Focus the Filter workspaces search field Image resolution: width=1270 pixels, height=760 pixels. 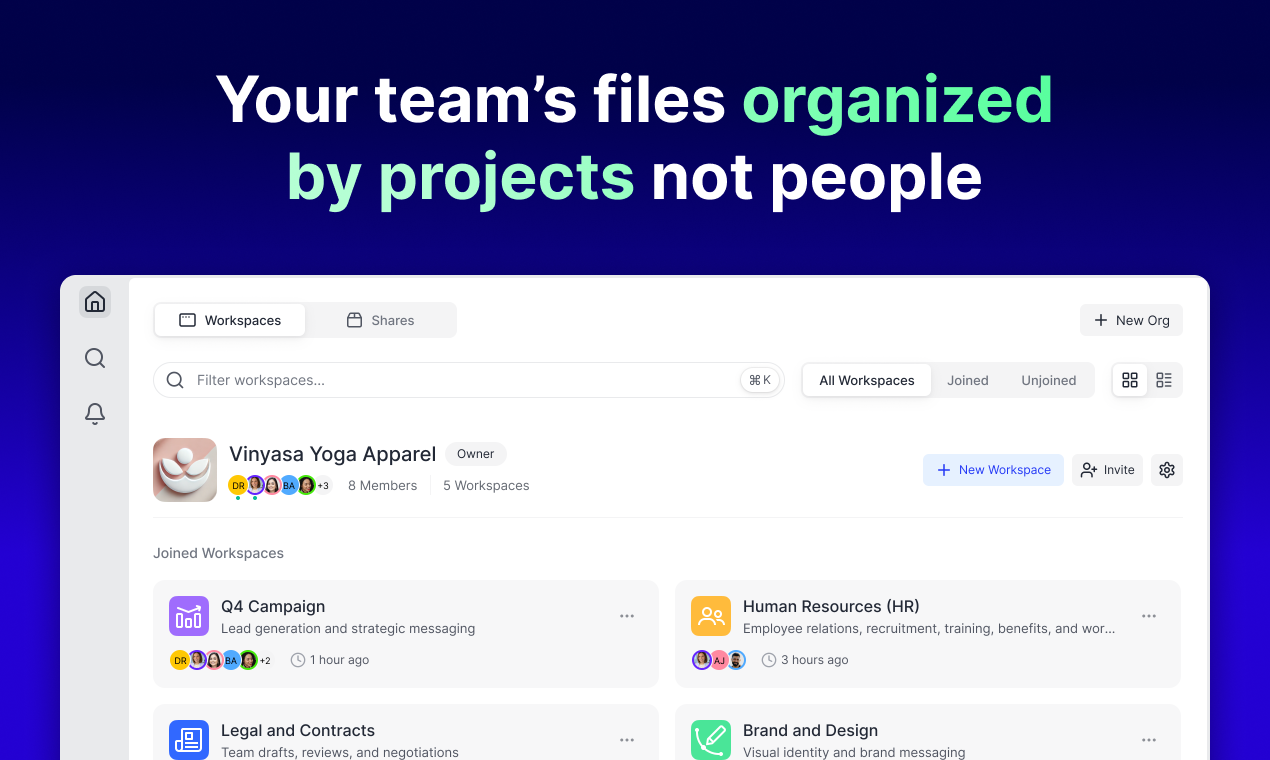click(x=468, y=380)
